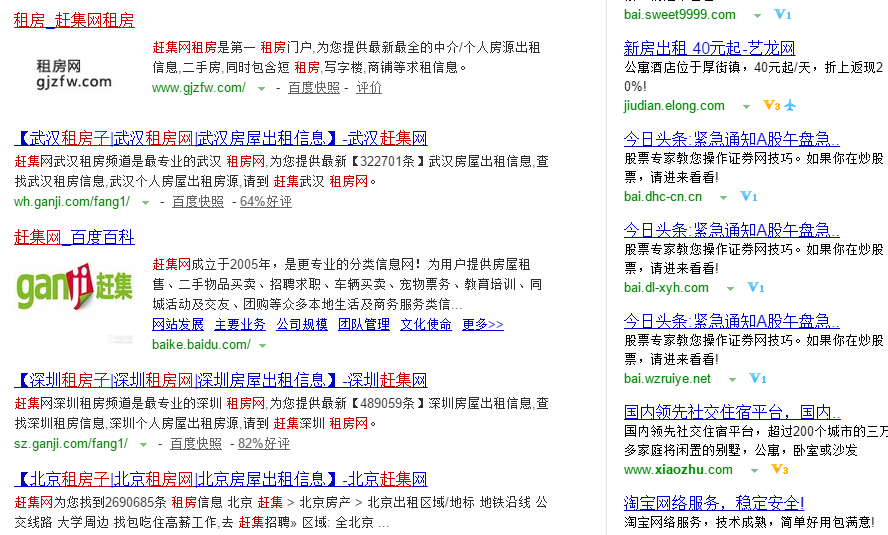Open the 团队管理 baike sublink

pyautogui.click(x=364, y=324)
